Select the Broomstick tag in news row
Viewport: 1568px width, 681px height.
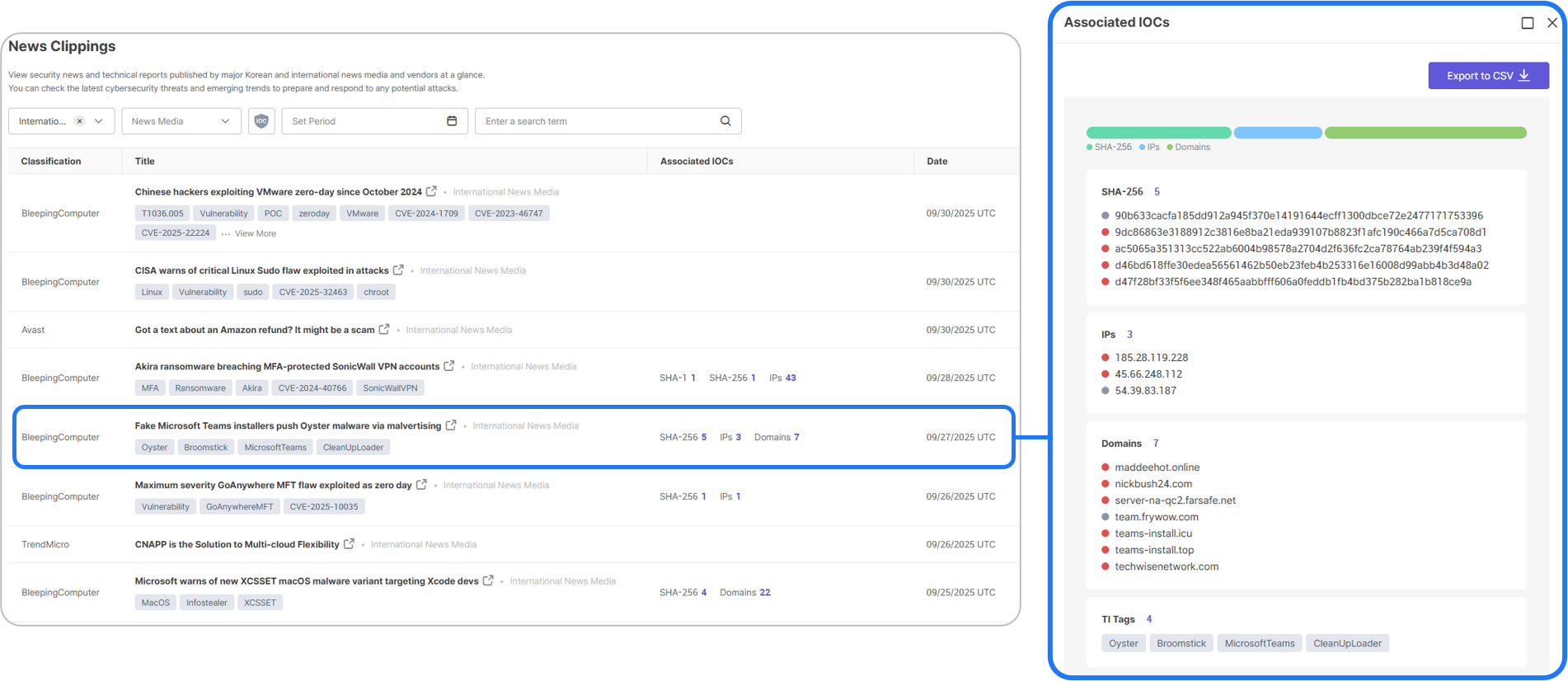pos(206,448)
